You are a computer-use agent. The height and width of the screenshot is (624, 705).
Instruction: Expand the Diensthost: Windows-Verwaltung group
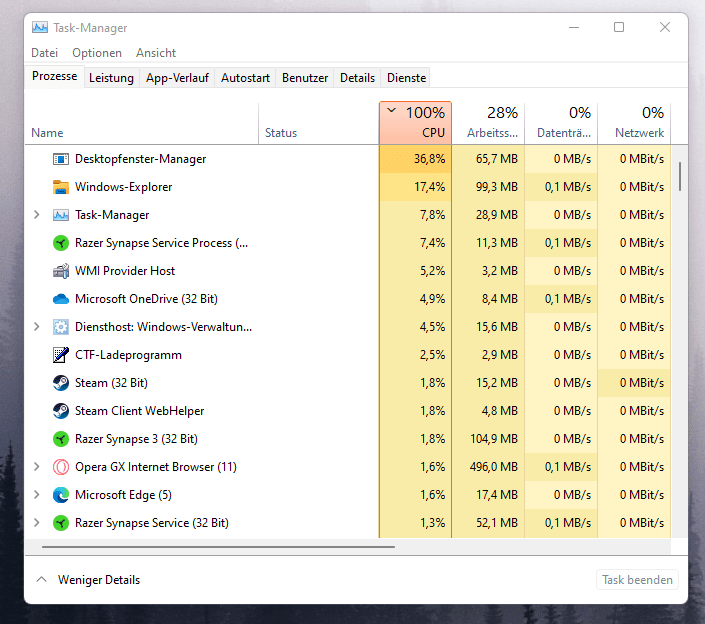tap(37, 327)
